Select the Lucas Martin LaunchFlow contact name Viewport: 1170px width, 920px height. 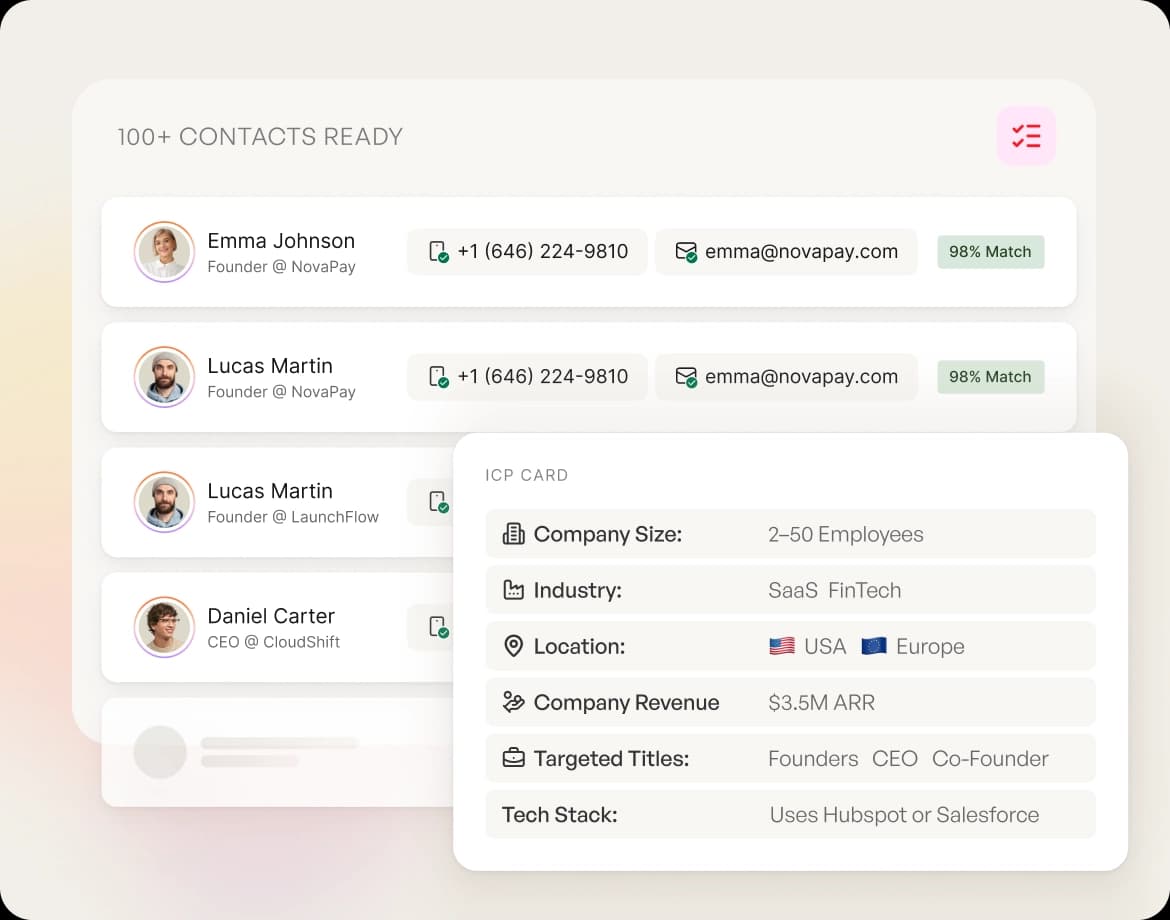point(270,491)
